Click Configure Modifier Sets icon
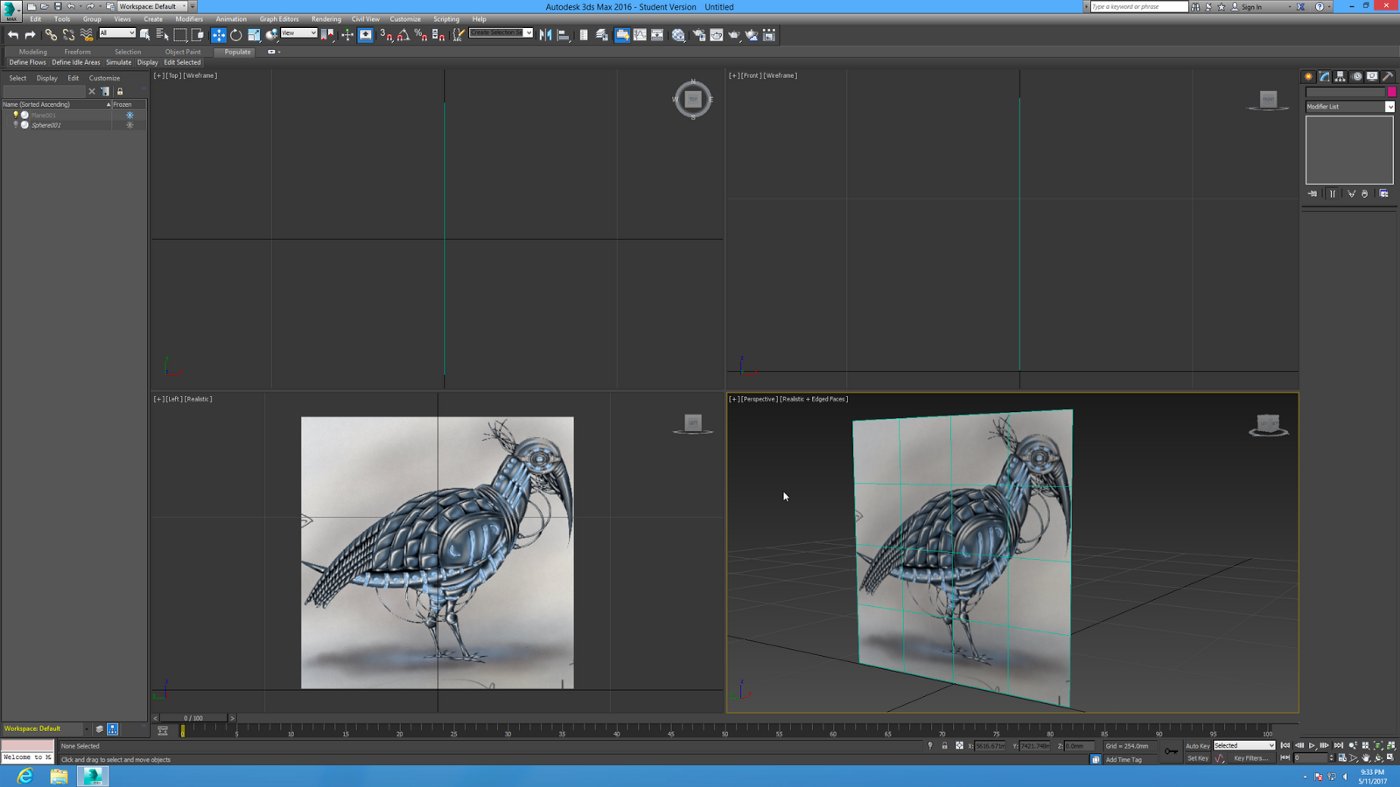Image resolution: width=1400 pixels, height=787 pixels. coord(1384,193)
